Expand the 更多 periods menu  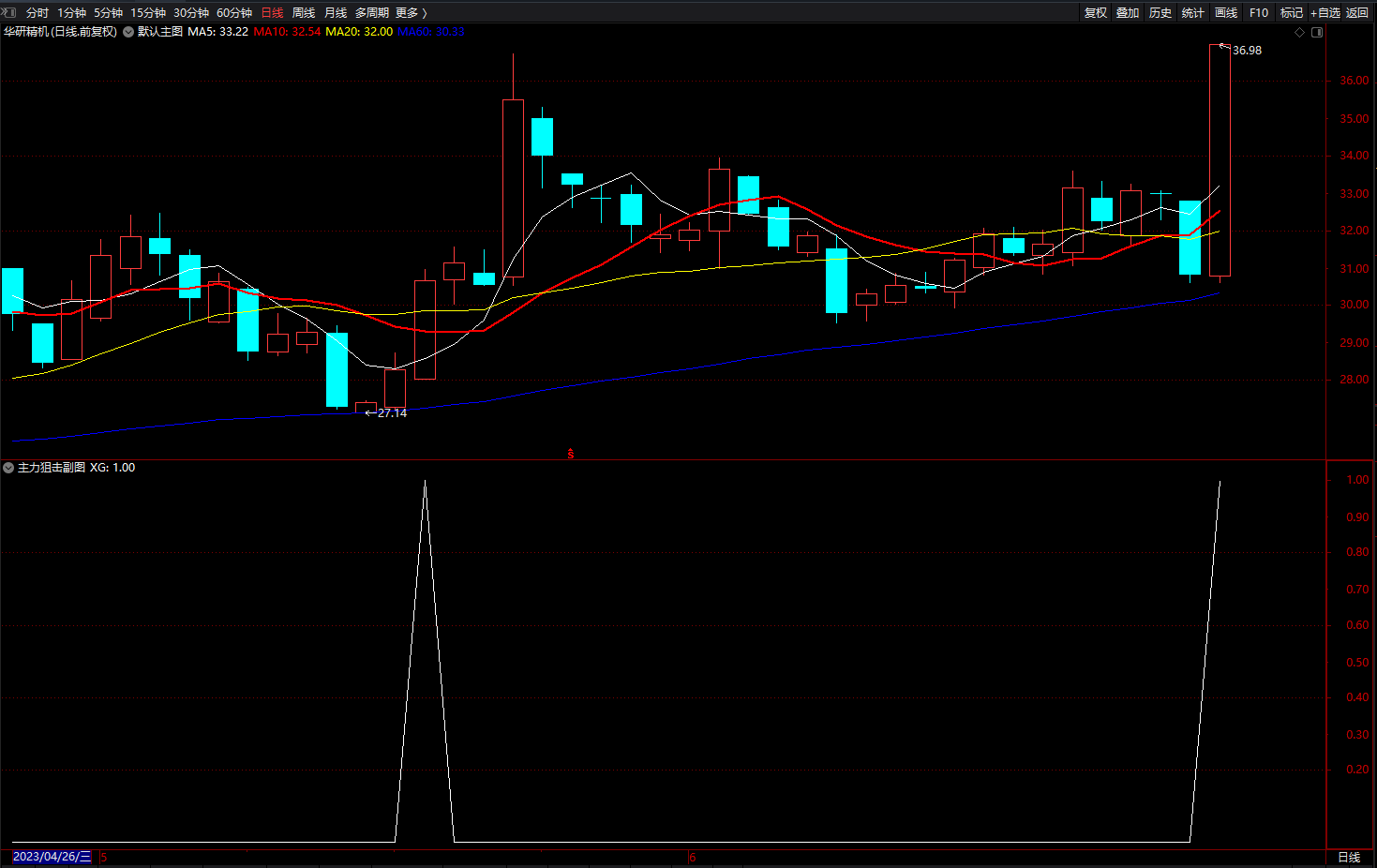tap(411, 12)
